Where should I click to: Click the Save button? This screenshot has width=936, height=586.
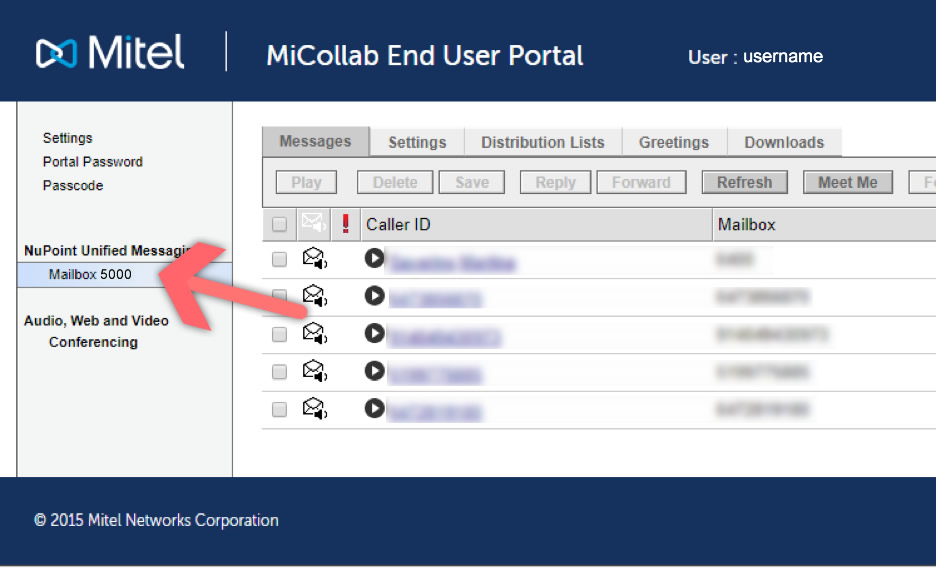click(x=472, y=182)
